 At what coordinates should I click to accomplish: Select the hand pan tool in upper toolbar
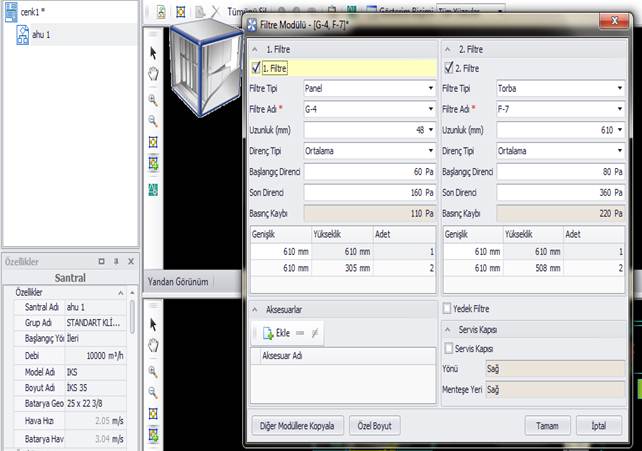click(x=153, y=73)
